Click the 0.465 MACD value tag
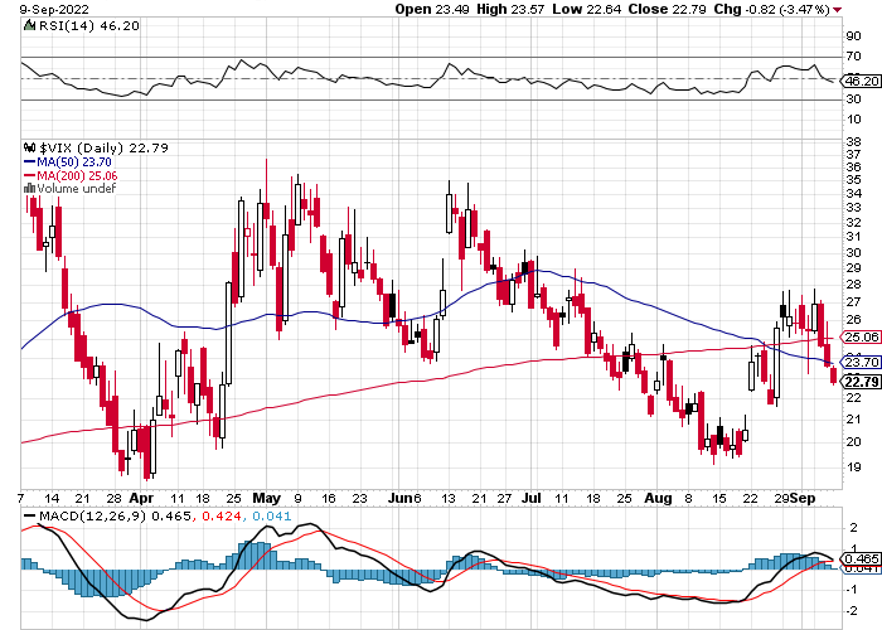 [861, 558]
